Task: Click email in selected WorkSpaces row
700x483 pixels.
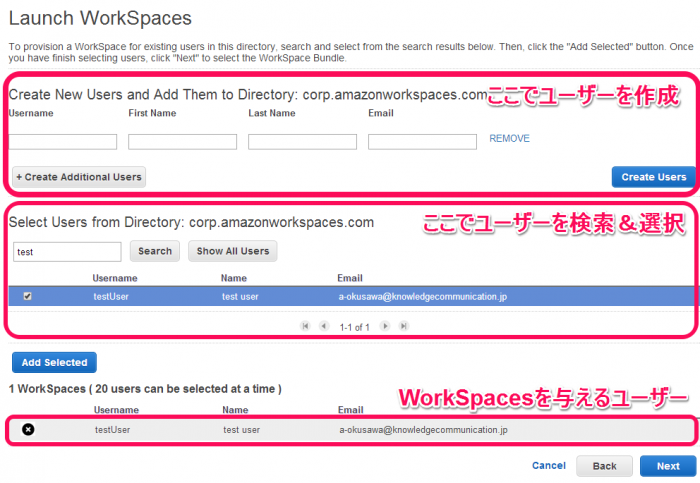Action: click(x=423, y=430)
